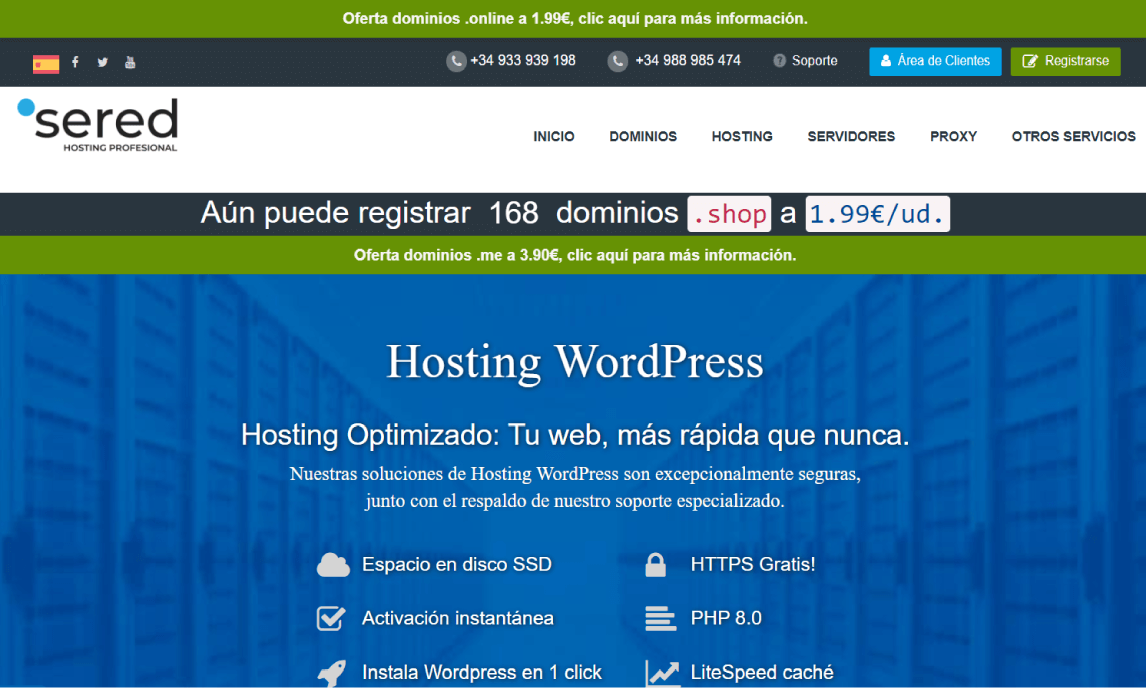Open the Otros Servicios menu

[1073, 136]
